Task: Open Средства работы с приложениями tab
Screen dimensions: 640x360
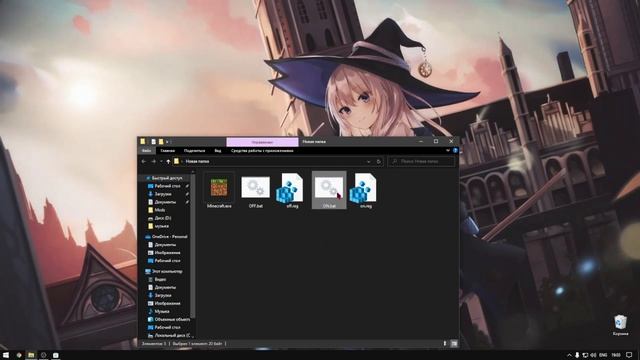Action: 262,151
